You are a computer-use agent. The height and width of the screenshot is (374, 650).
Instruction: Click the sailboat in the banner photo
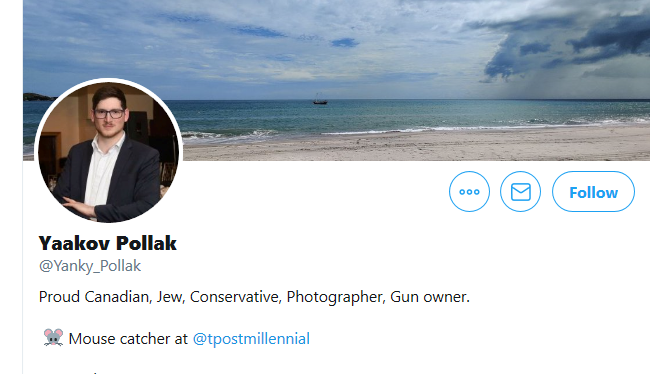pyautogui.click(x=320, y=99)
